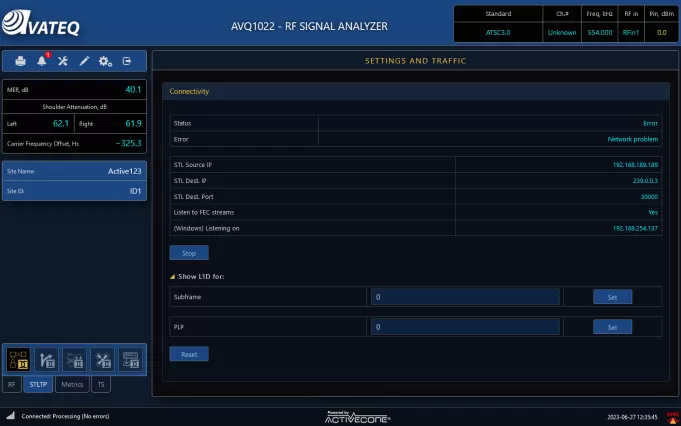Click the pencil edit icon

tap(84, 61)
